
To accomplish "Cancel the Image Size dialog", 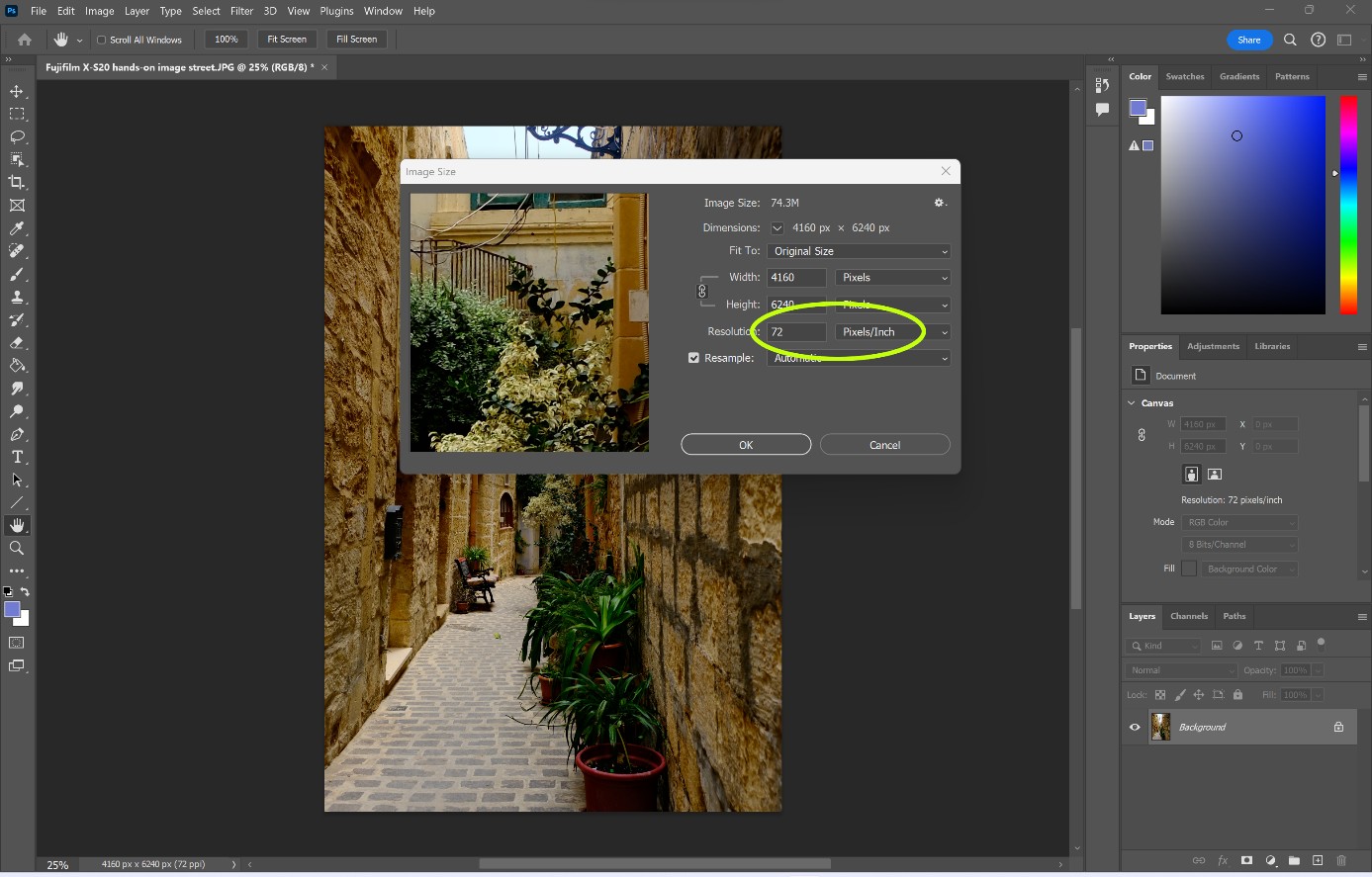I will (x=884, y=445).
